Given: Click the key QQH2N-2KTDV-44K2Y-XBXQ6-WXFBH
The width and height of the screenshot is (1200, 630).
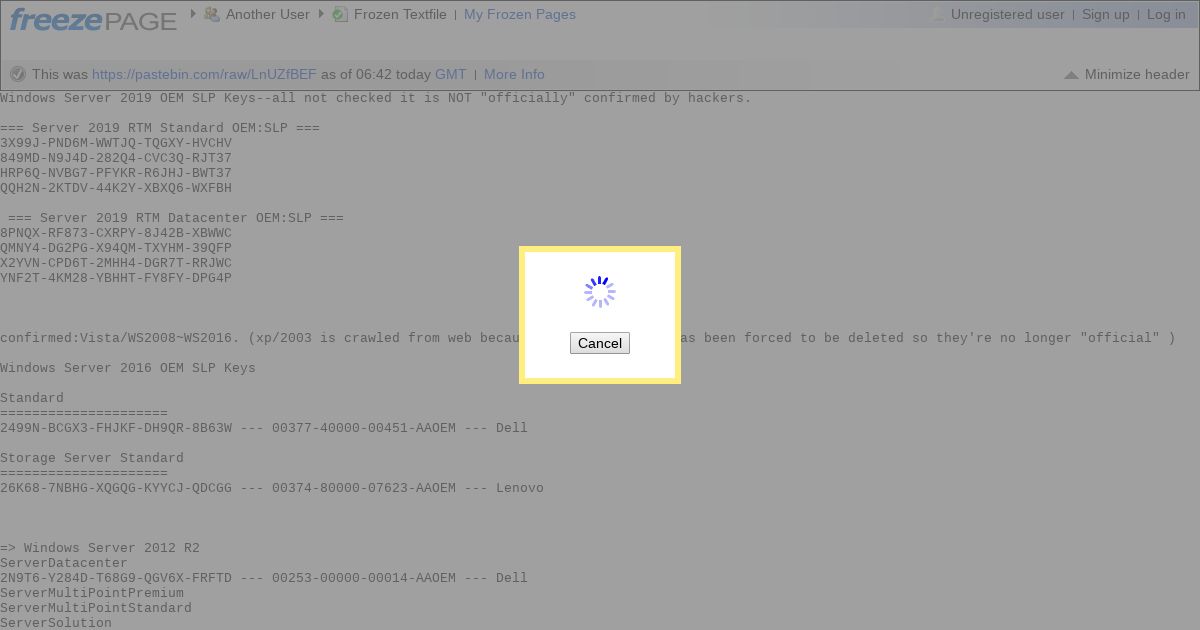Looking at the screenshot, I should (116, 188).
